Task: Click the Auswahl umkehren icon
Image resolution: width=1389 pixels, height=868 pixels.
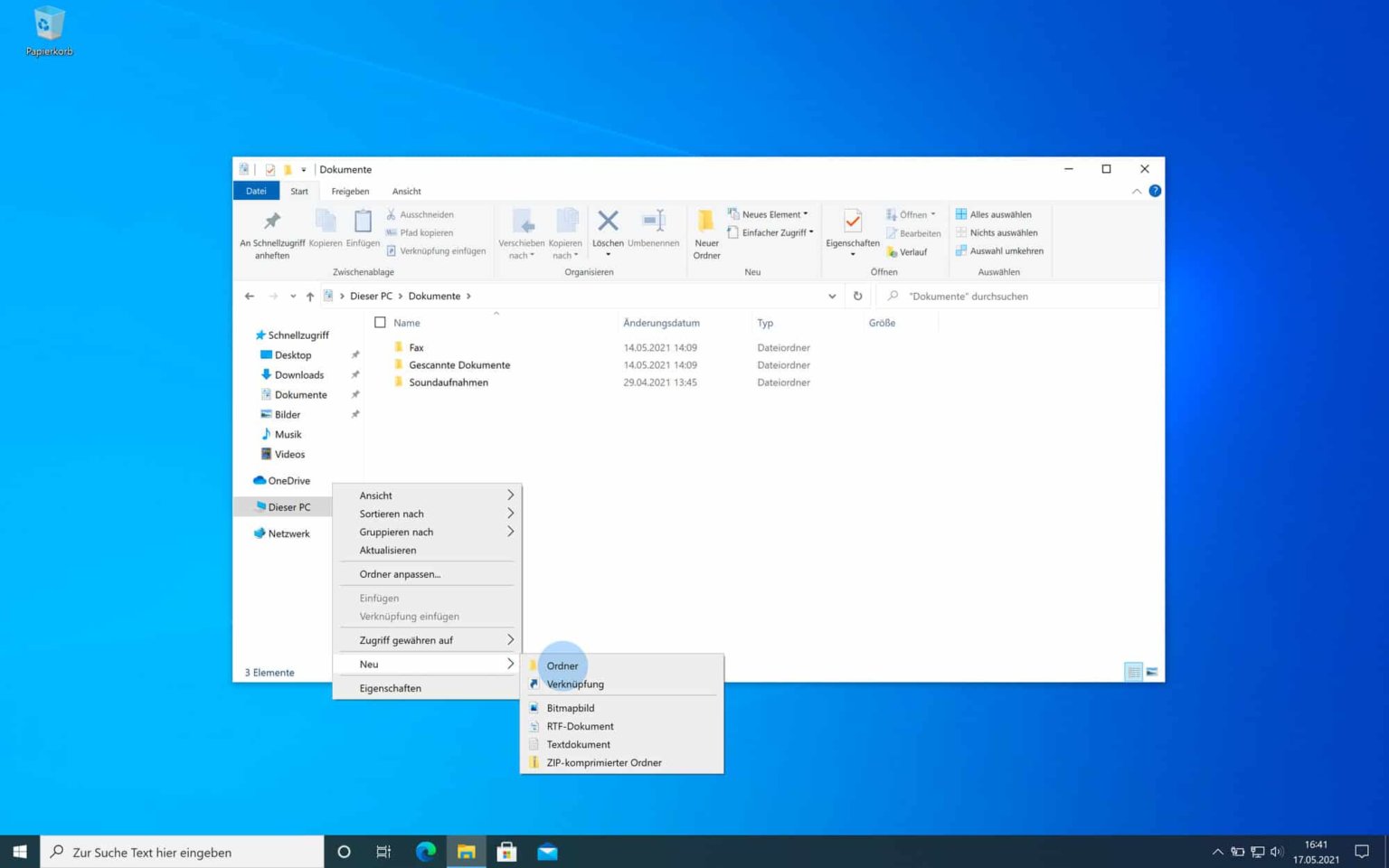Action: pyautogui.click(x=961, y=250)
